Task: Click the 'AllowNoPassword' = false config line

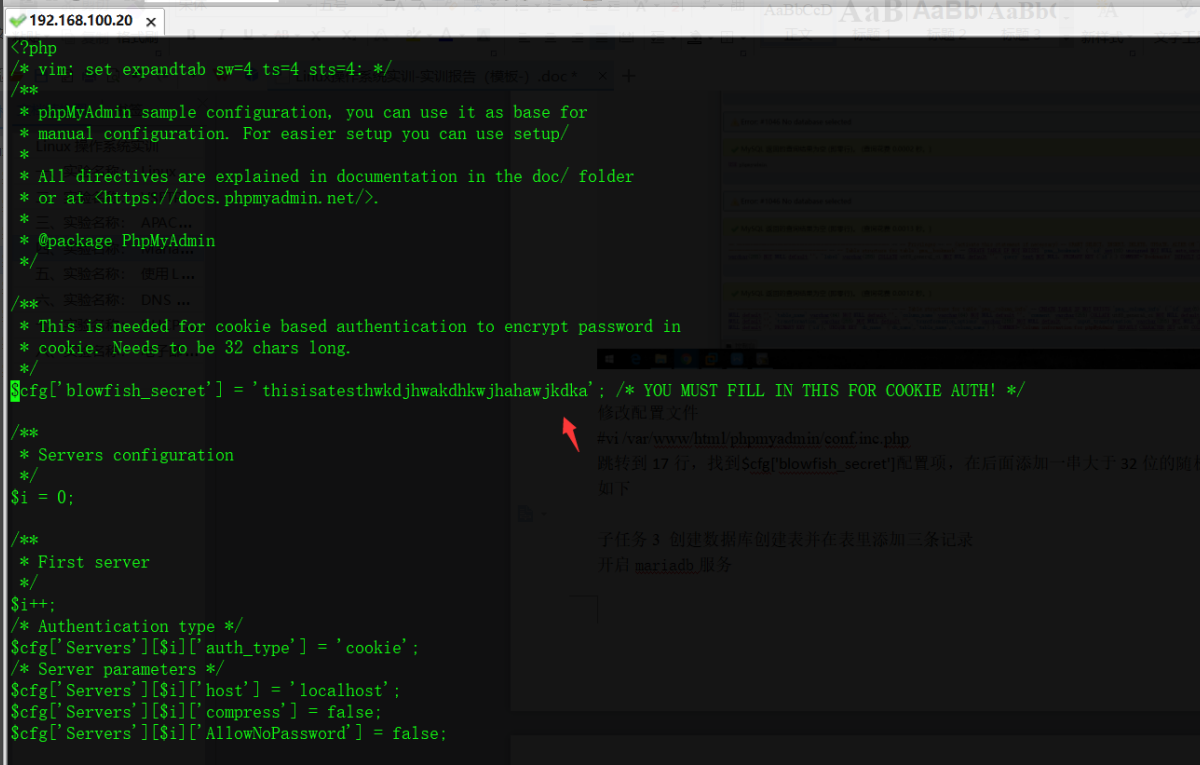Action: [228, 734]
